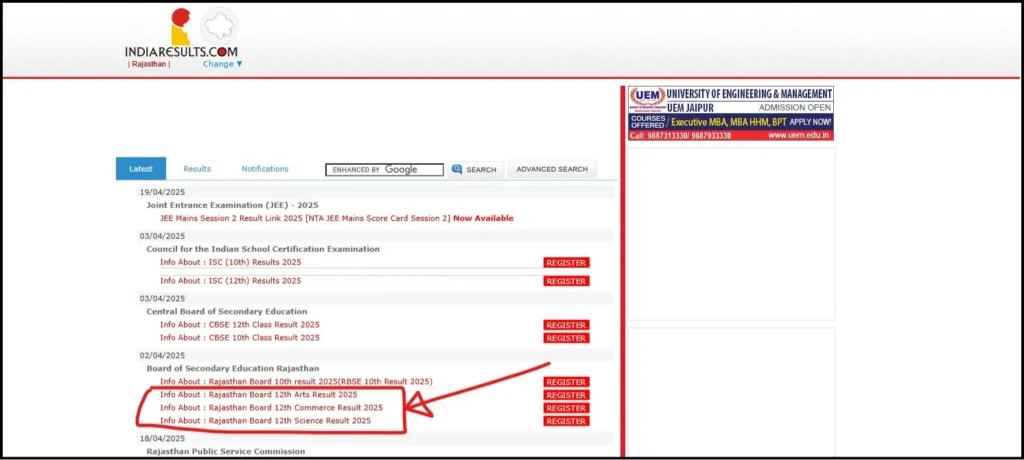Register for Rajasthan Board 10th result
This screenshot has width=1024, height=460.
[x=566, y=382]
